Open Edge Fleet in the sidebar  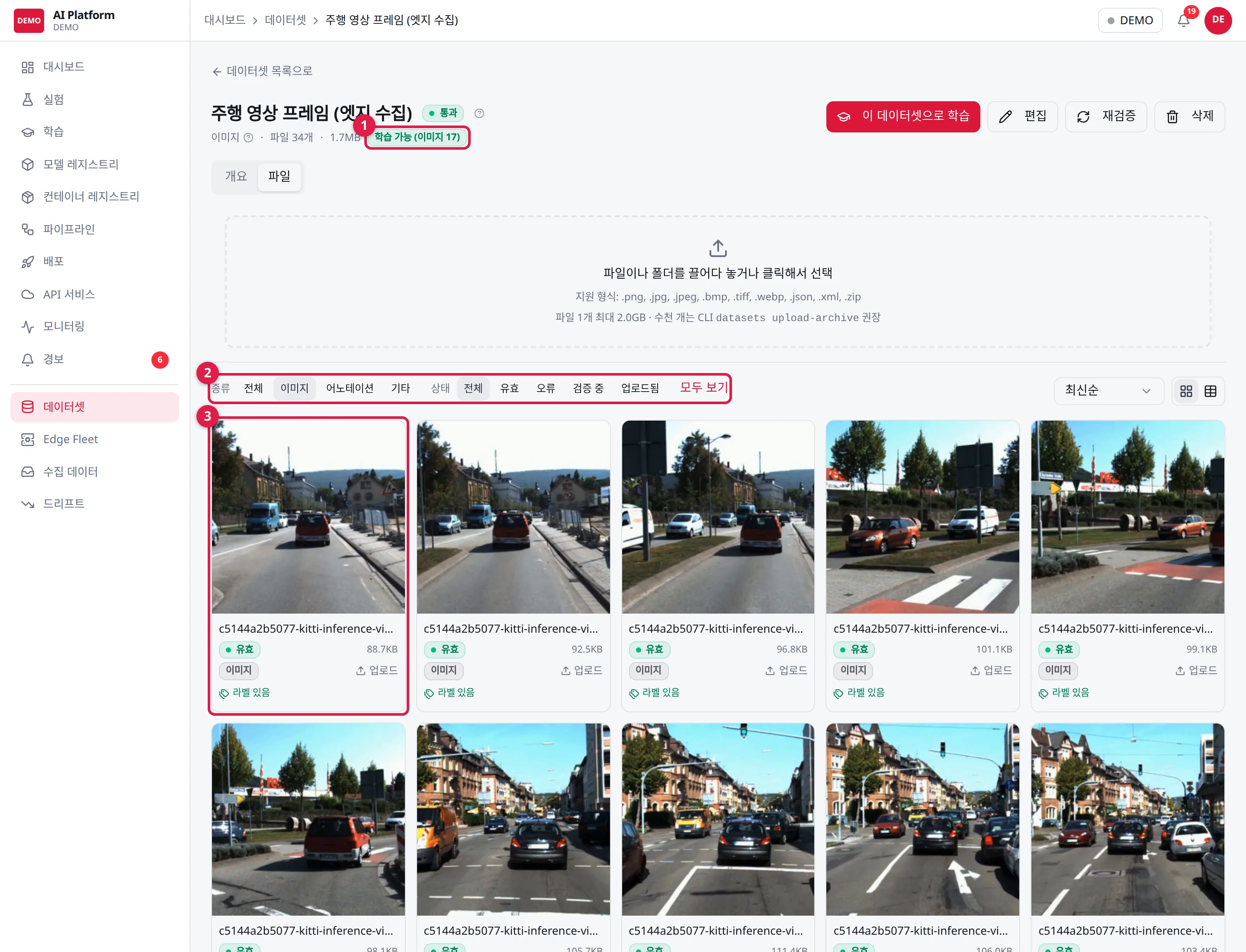pos(95,439)
